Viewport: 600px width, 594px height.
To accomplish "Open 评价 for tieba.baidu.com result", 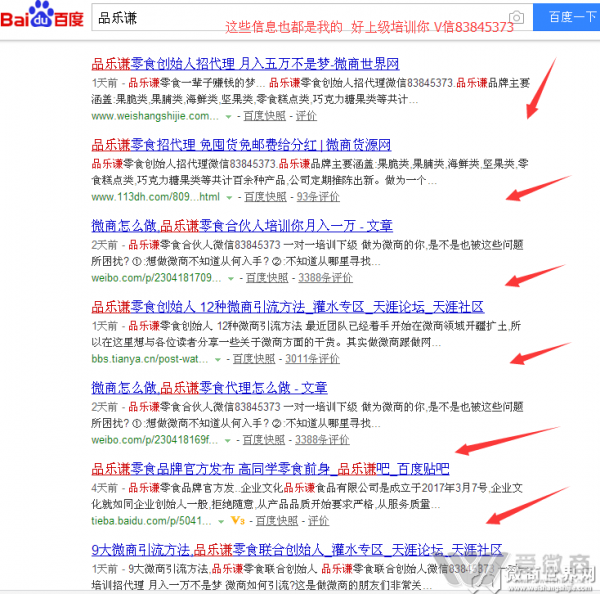I will point(318,521).
